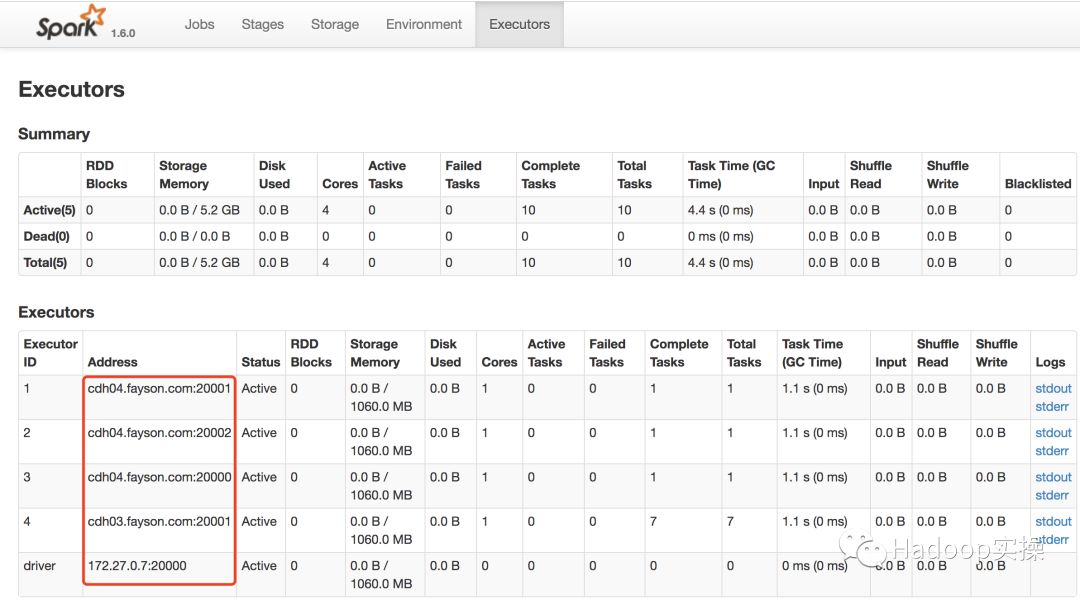Open executor 4 stdout log
This screenshot has width=1080, height=600.
[x=1053, y=521]
